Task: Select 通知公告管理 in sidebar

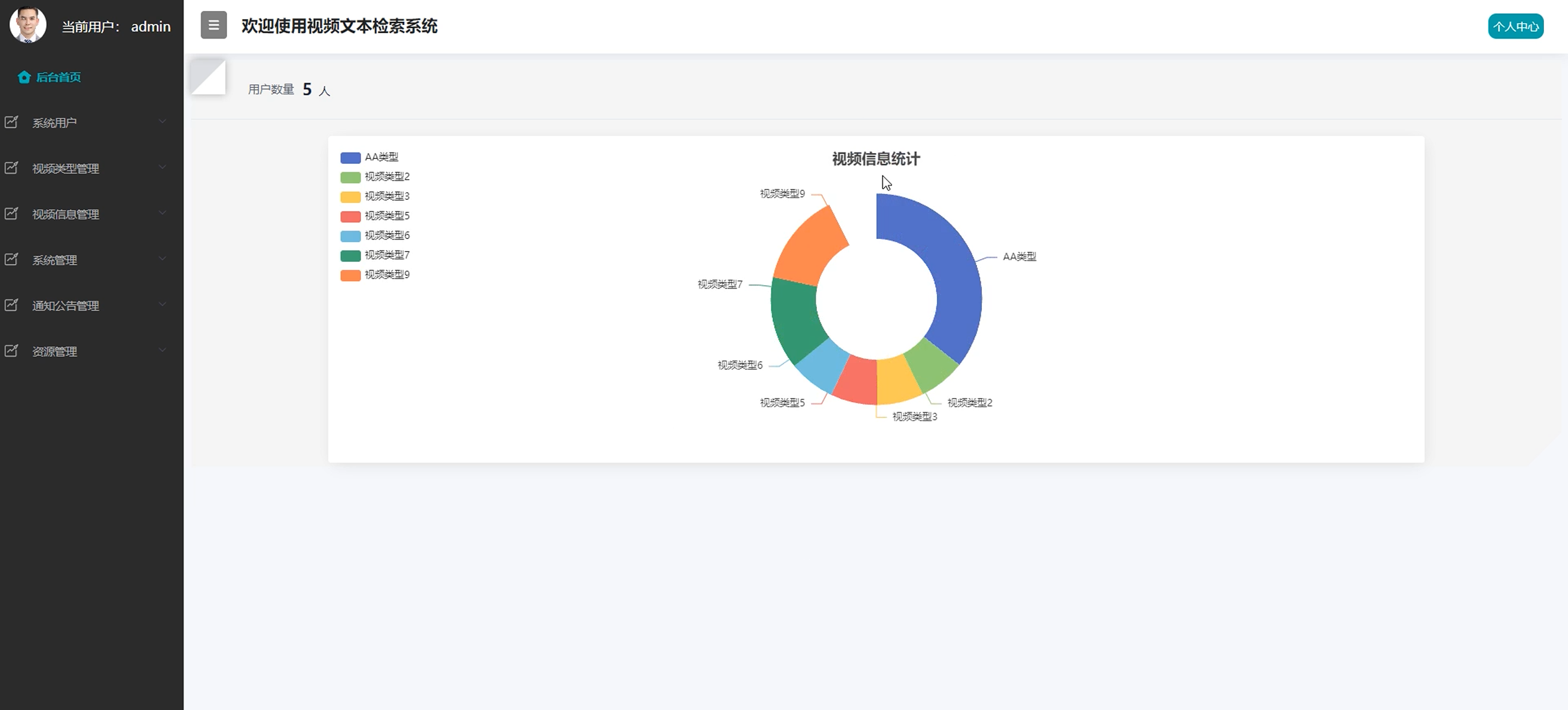Action: click(66, 306)
